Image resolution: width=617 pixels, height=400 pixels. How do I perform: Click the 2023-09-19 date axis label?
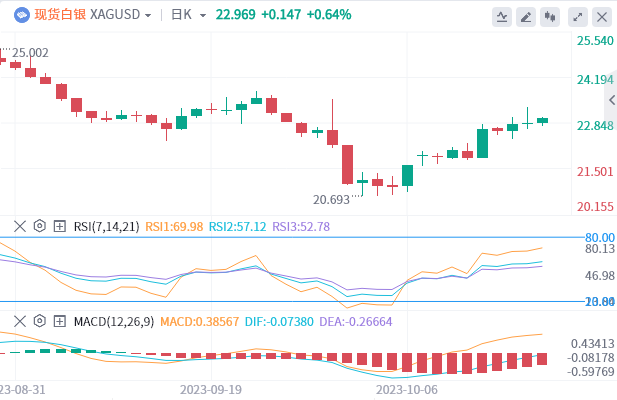(211, 389)
